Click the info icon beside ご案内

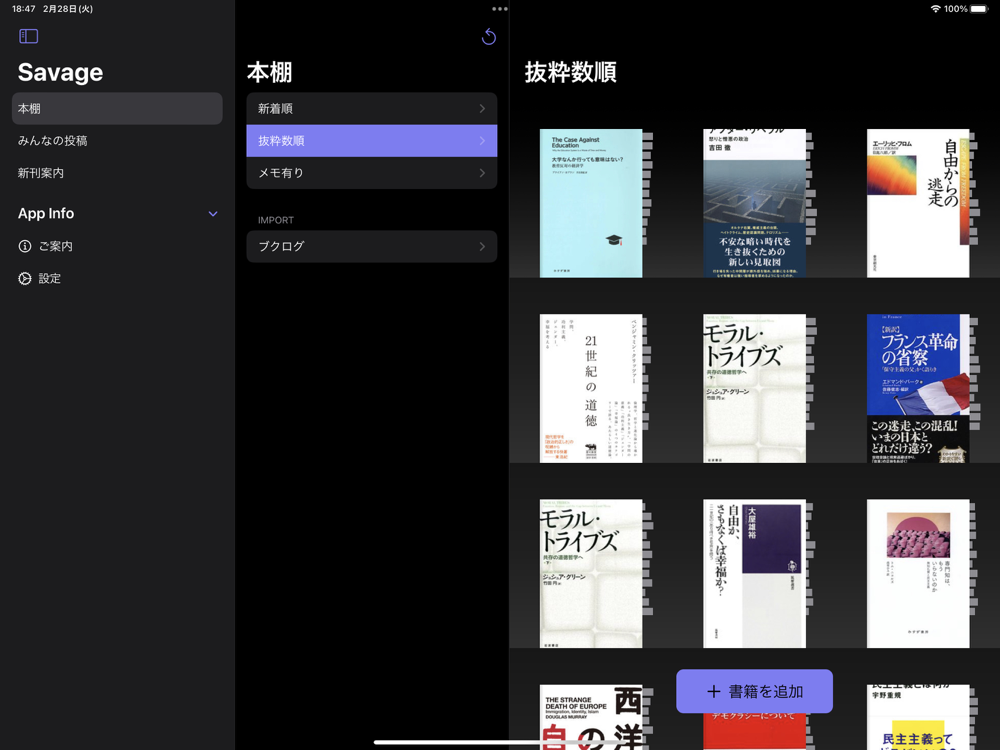point(25,246)
